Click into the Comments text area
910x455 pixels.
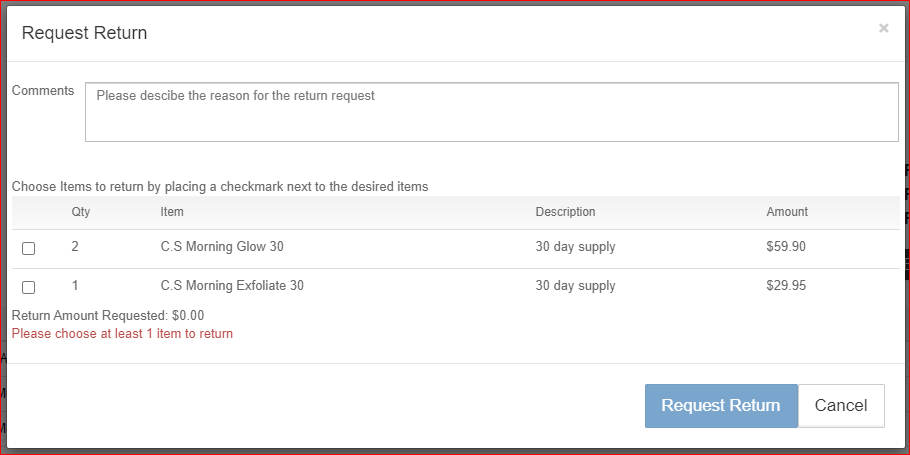[x=491, y=112]
